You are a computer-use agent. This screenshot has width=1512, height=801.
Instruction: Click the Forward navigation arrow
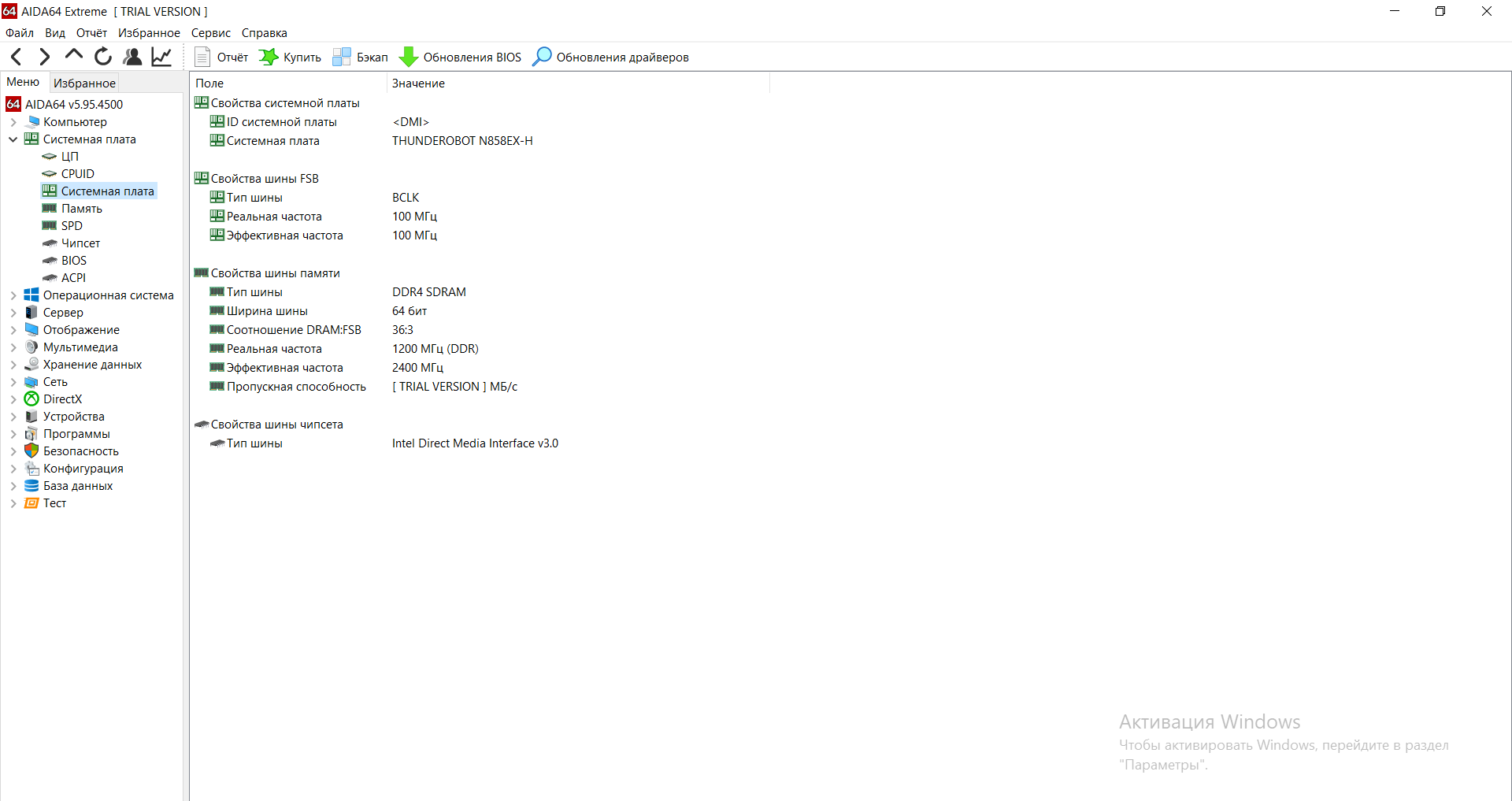coord(45,57)
